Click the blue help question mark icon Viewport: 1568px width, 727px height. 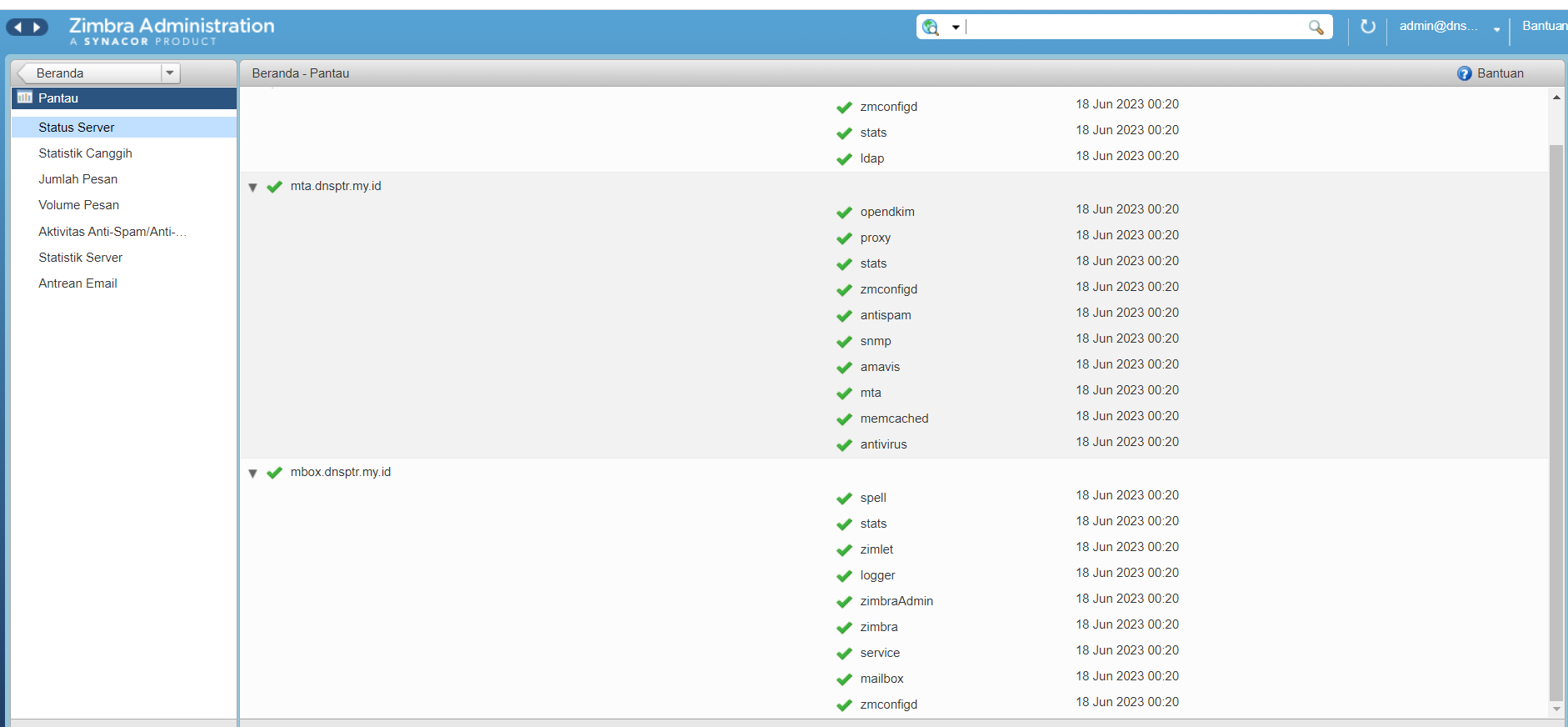(x=1464, y=73)
